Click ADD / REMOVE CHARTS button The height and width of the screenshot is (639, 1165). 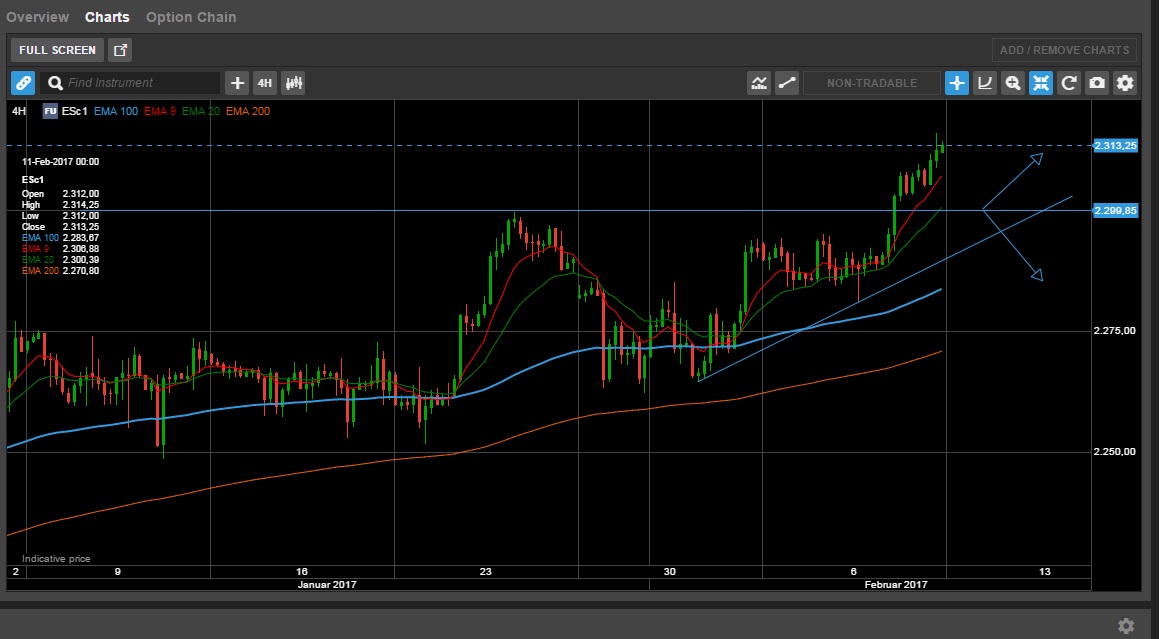[1065, 50]
